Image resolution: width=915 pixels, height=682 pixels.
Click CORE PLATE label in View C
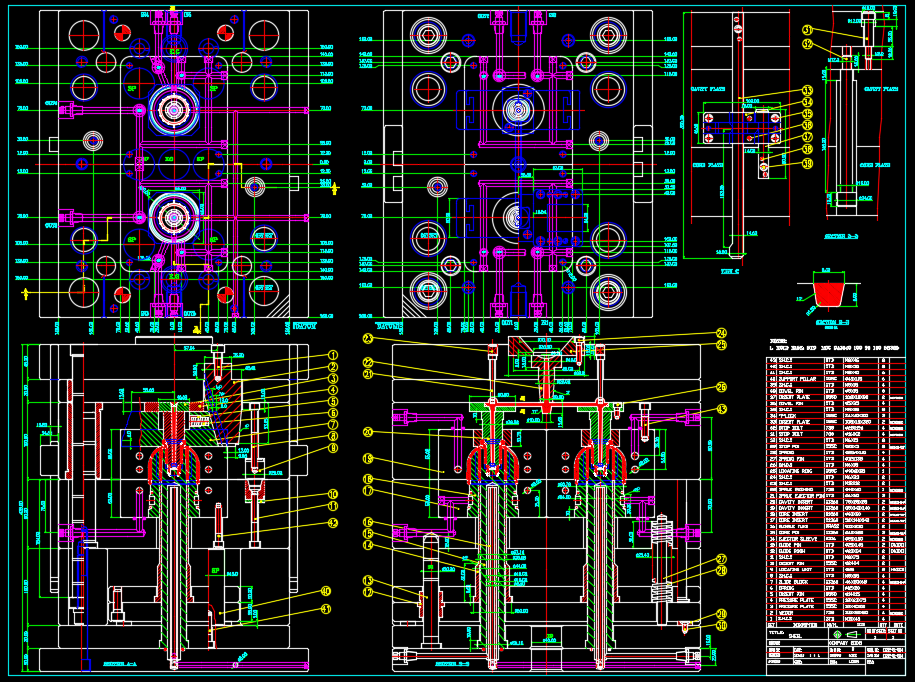(708, 165)
